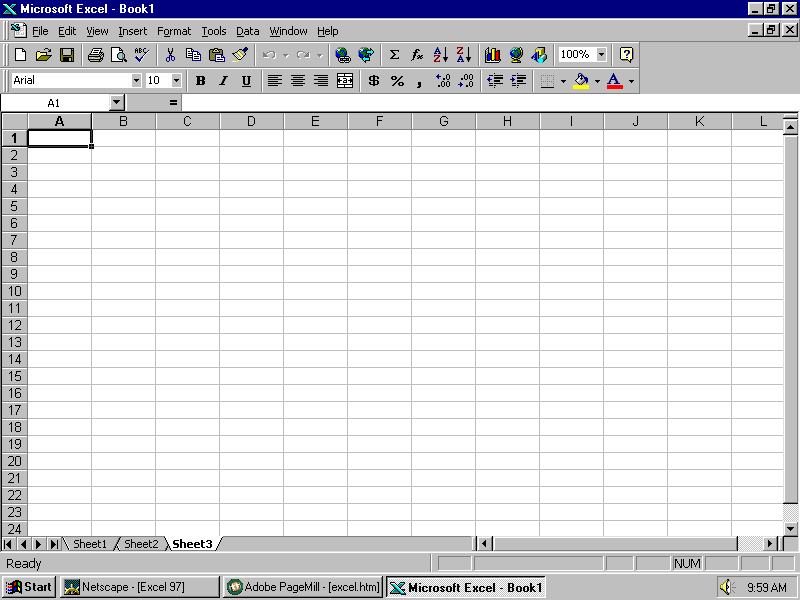The height and width of the screenshot is (600, 800).
Task: Increase the cell indent
Action: point(518,81)
